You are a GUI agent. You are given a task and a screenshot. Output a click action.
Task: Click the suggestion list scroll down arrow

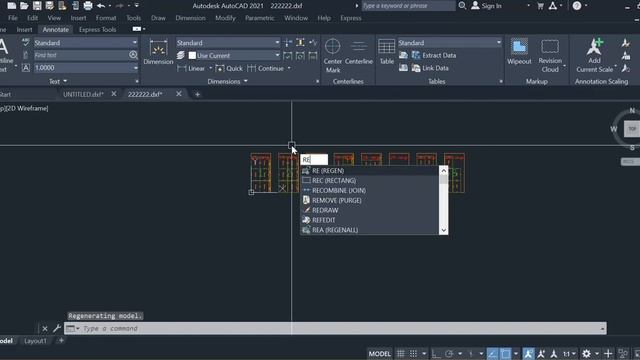tap(444, 230)
